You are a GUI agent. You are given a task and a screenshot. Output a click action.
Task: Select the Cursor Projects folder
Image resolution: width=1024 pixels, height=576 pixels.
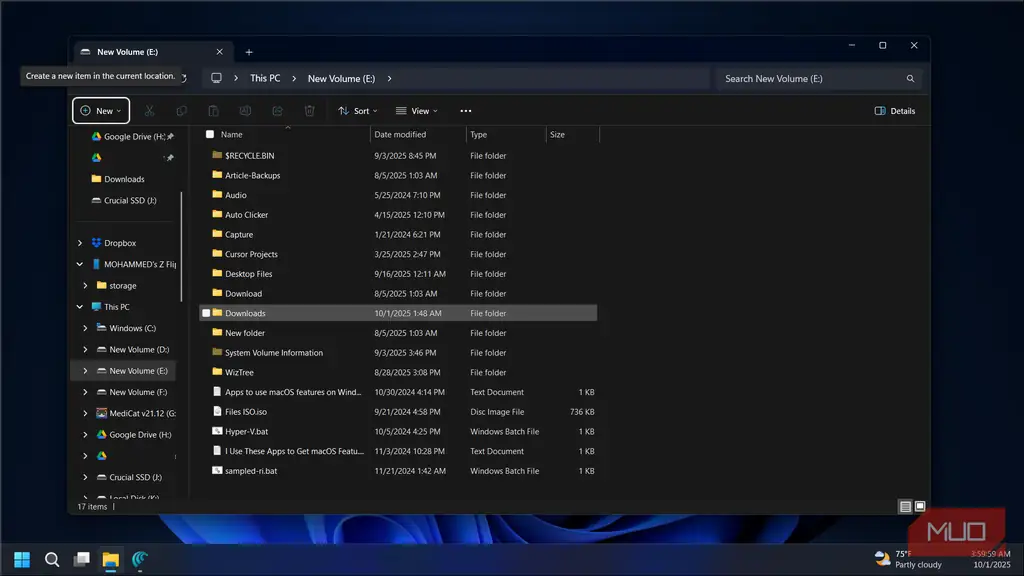click(x=398, y=255)
